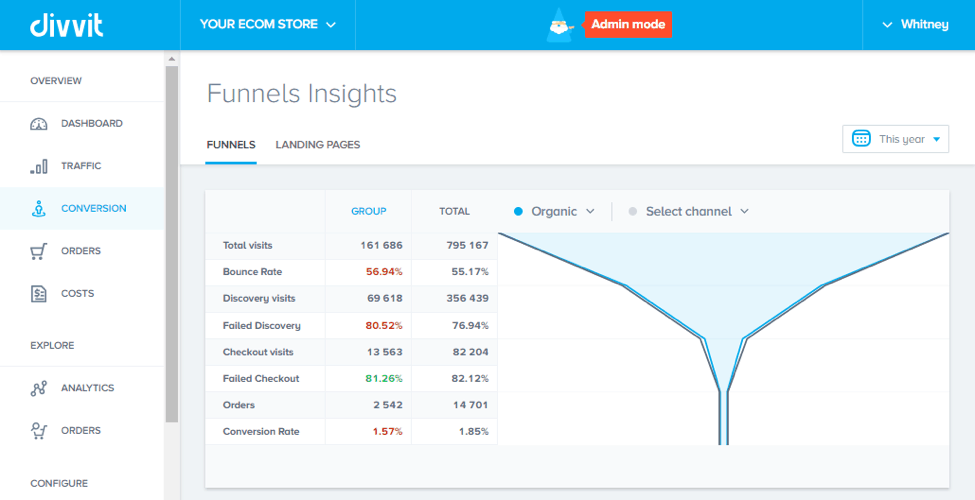
Task: Click the Orders shopping cart icon
Action: 39,252
